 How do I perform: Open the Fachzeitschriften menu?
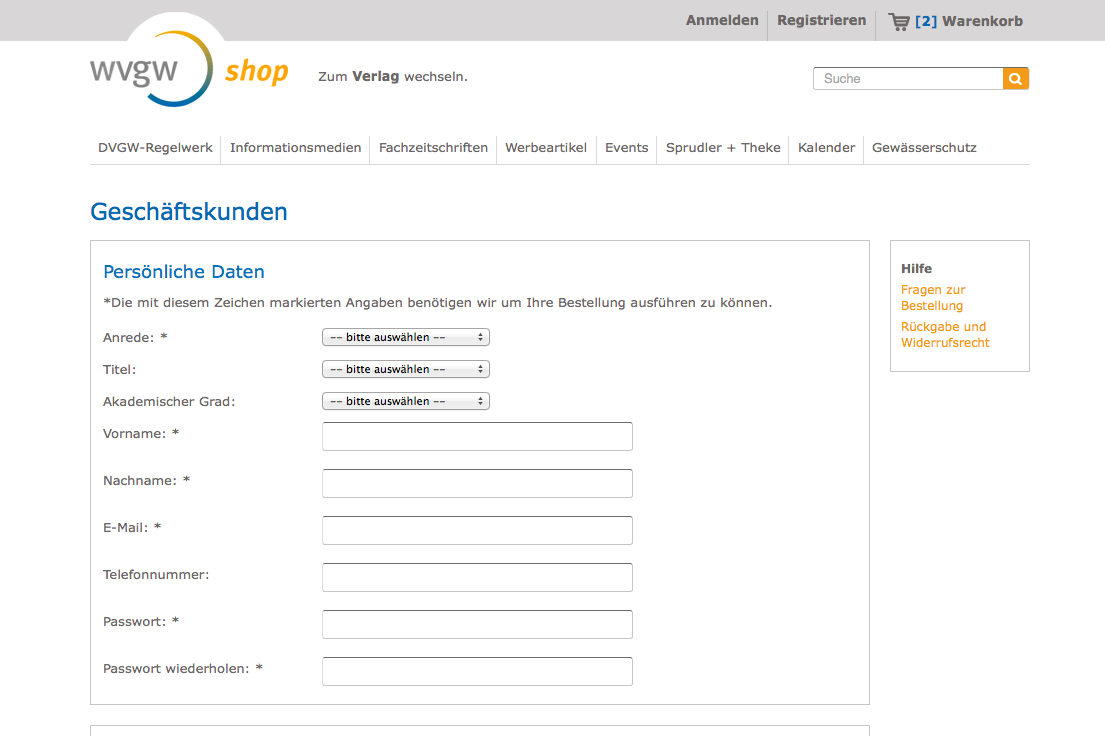pos(433,147)
